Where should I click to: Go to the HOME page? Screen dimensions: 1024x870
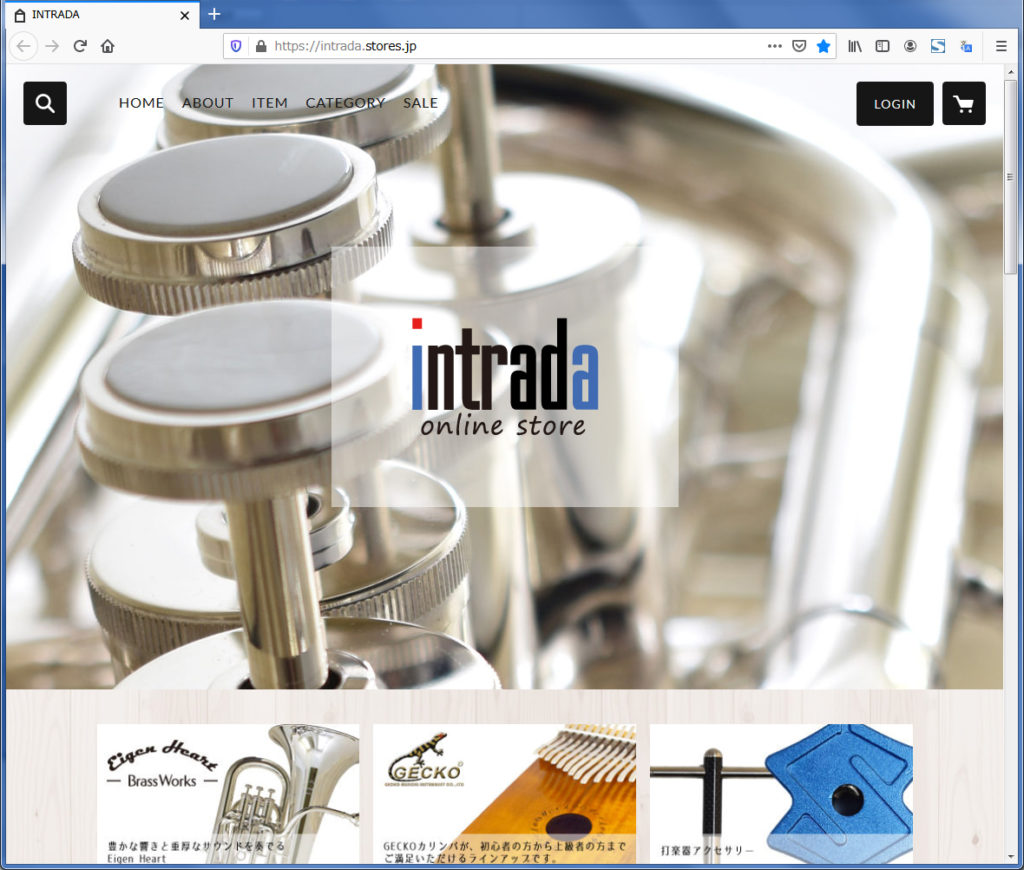pos(141,103)
